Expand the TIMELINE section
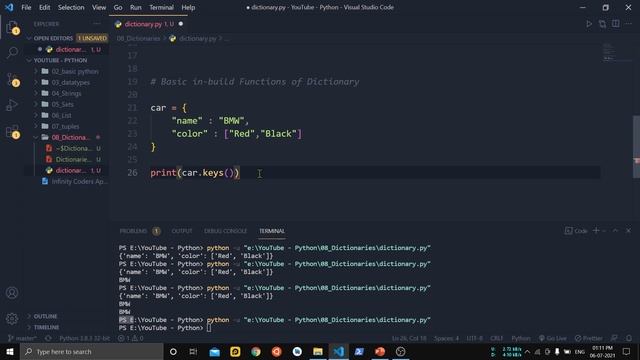This screenshot has width=640, height=360. tap(46, 327)
